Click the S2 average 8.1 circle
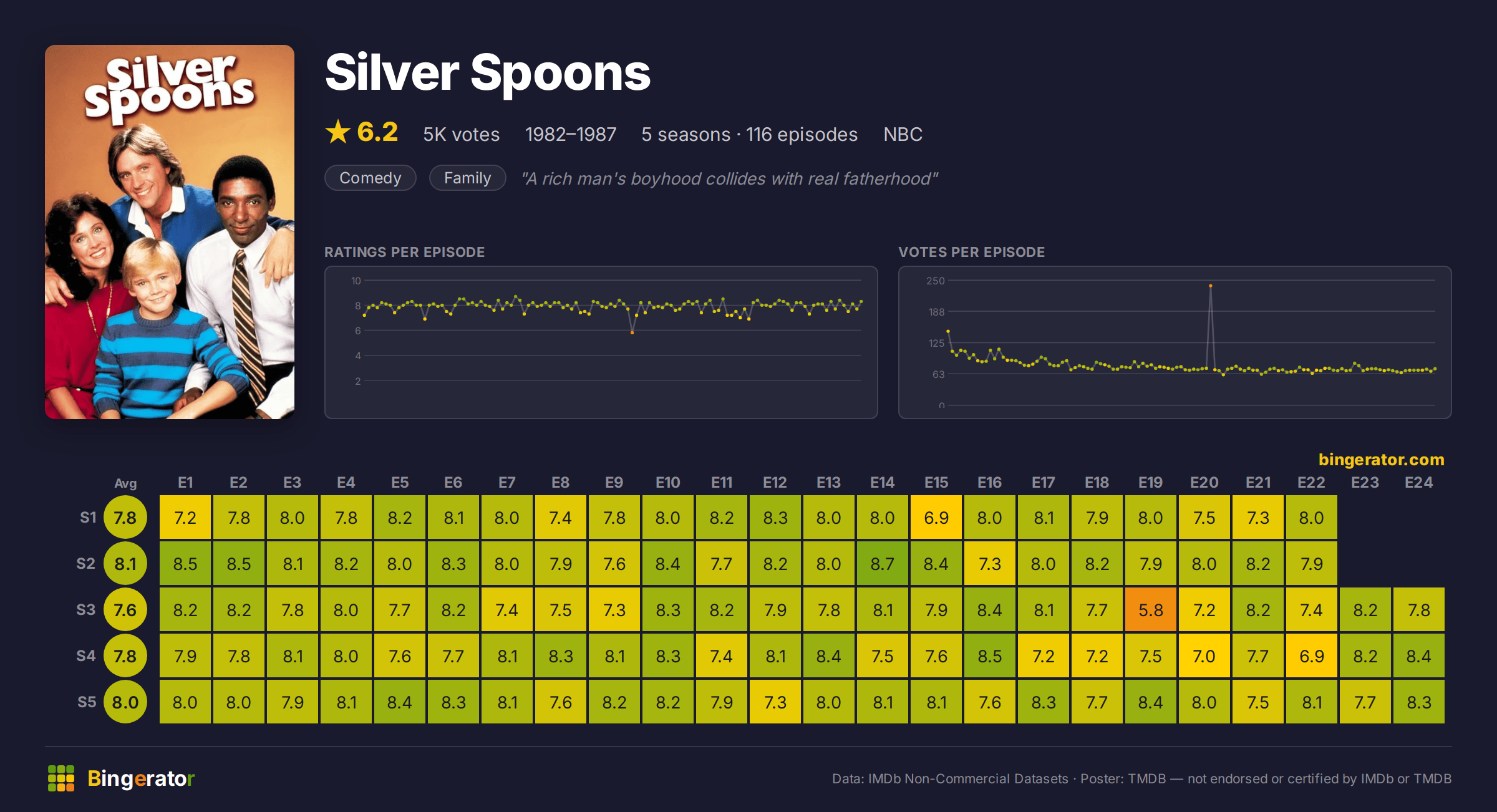 pyautogui.click(x=125, y=564)
